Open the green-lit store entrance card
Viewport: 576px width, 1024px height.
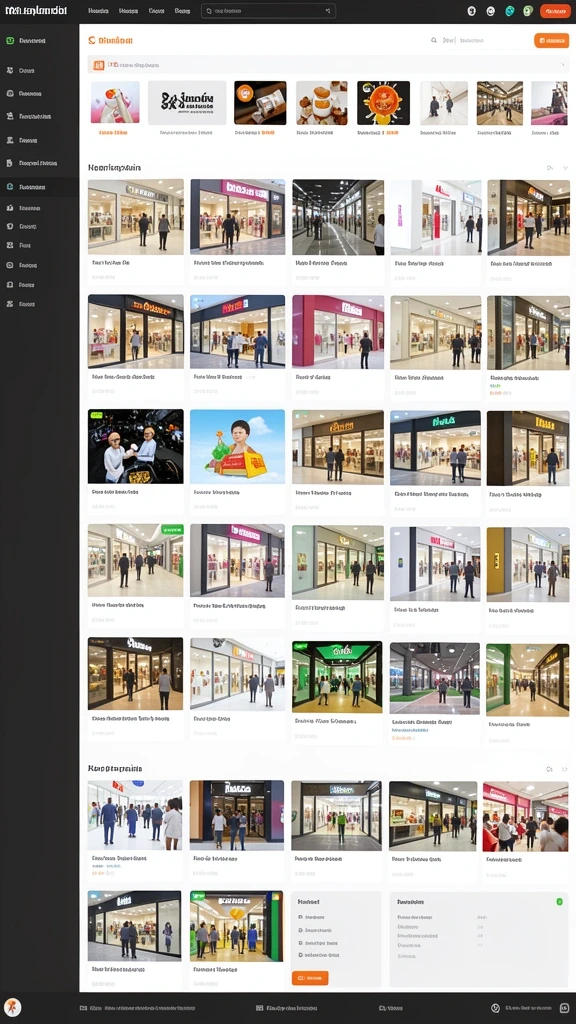[x=337, y=692]
